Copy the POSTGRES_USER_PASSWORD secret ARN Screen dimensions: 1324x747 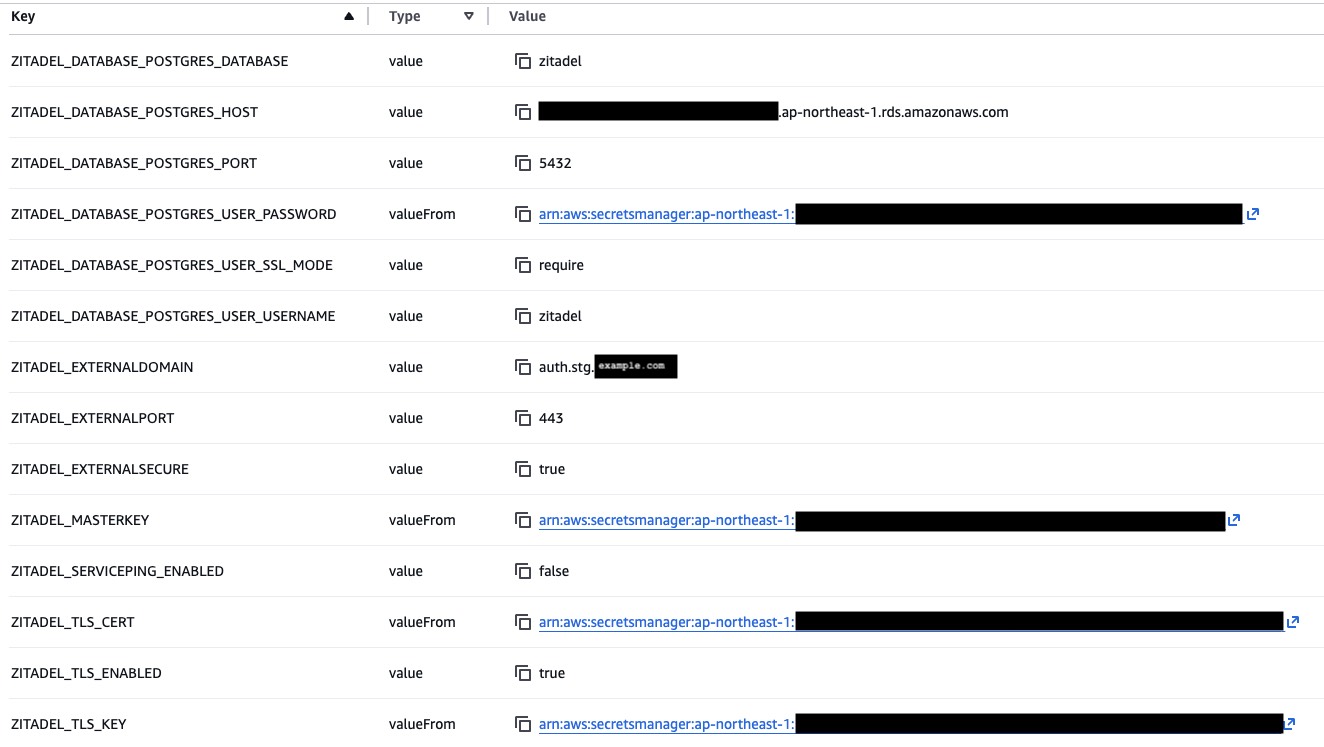point(522,215)
